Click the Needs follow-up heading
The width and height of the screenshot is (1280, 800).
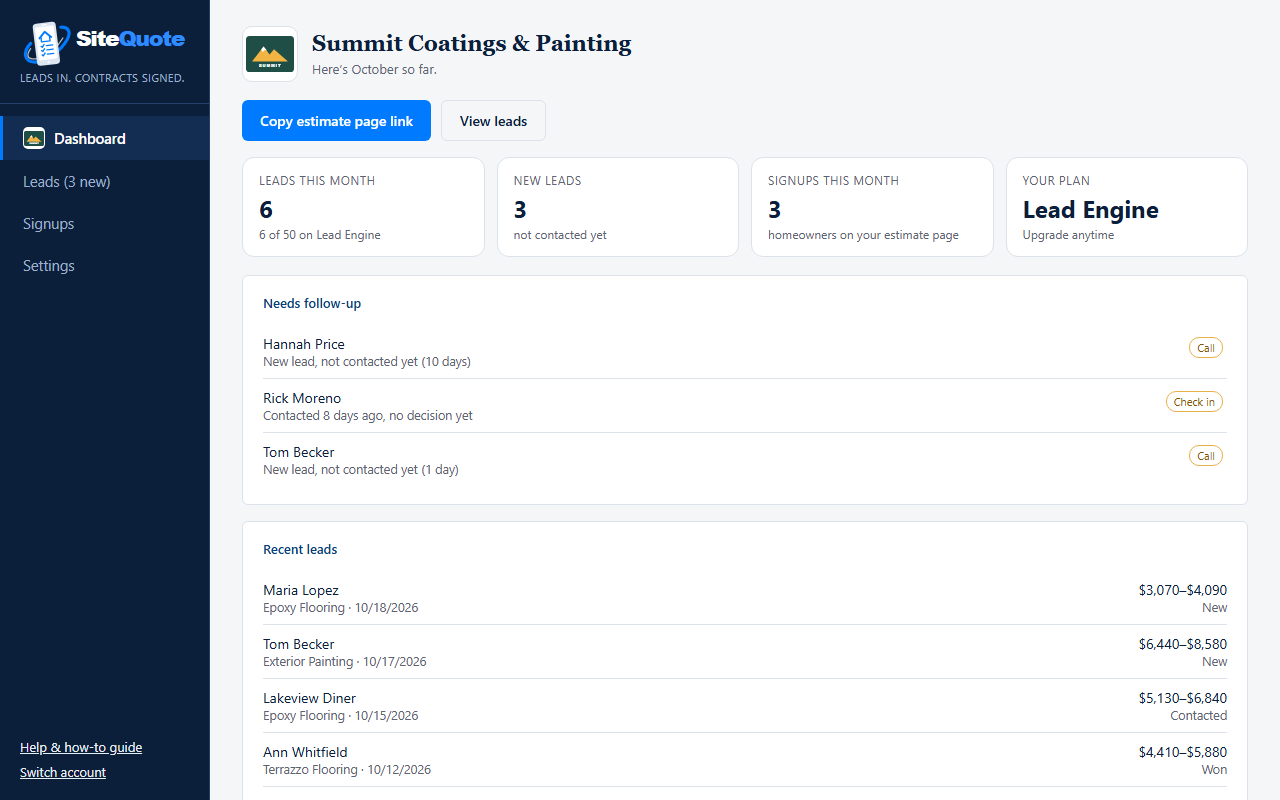(312, 303)
